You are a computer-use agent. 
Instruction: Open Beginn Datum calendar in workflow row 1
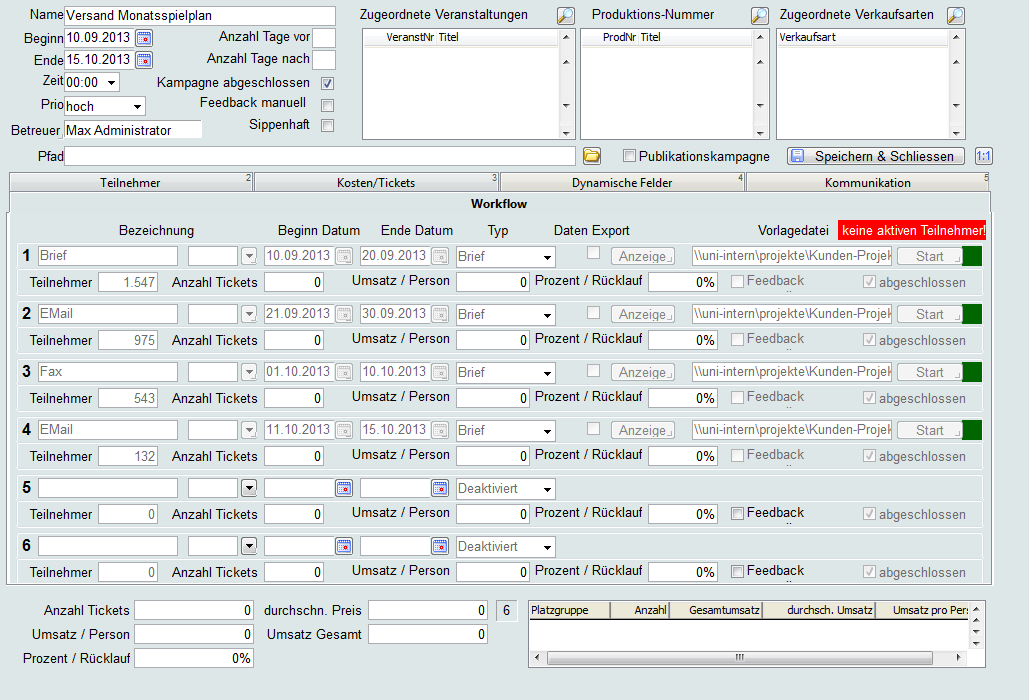[x=344, y=257]
